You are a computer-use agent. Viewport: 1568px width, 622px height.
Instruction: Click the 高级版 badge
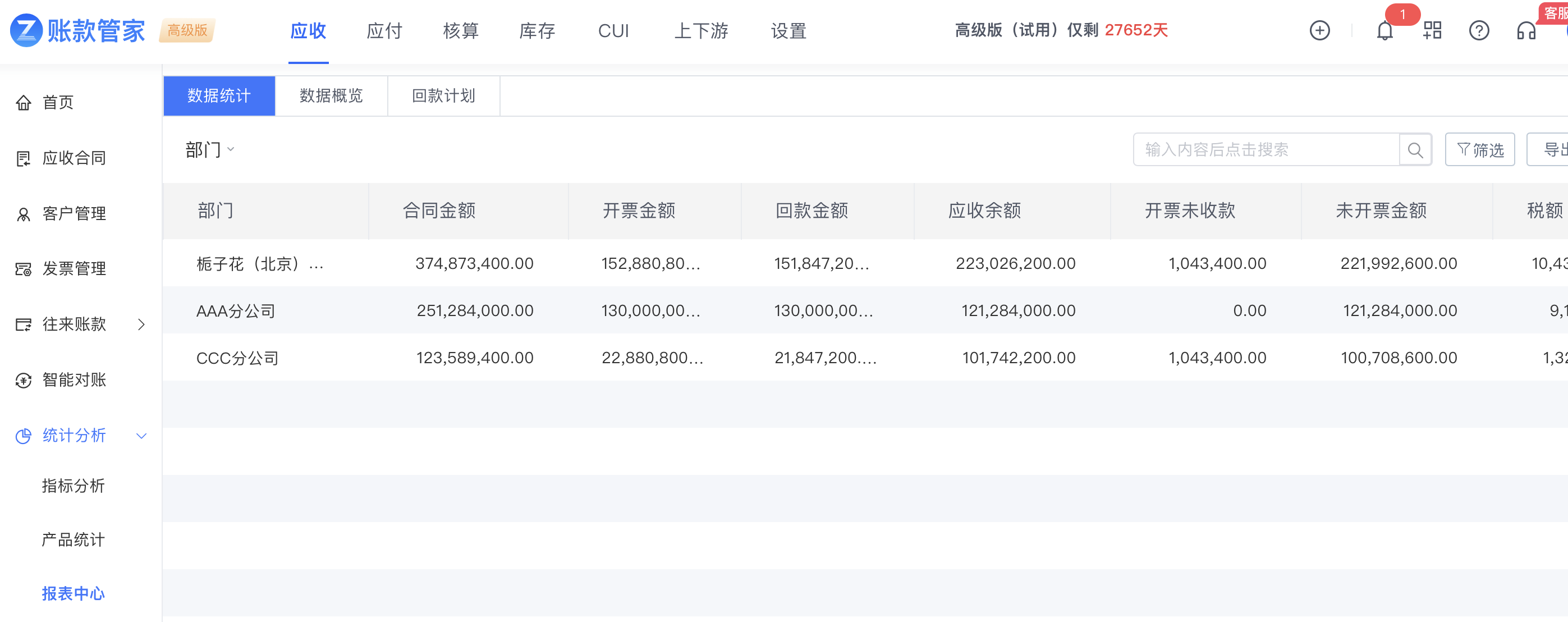point(187,30)
